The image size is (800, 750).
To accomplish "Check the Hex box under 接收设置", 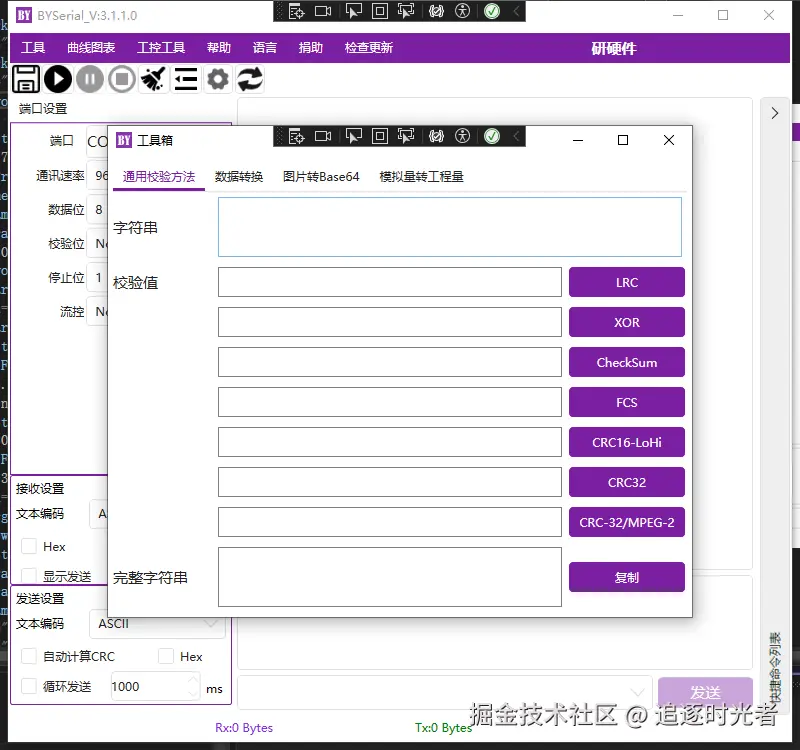I will (x=29, y=546).
